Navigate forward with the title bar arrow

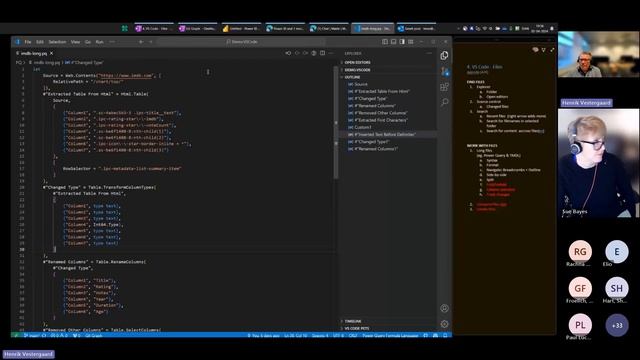click(x=151, y=42)
